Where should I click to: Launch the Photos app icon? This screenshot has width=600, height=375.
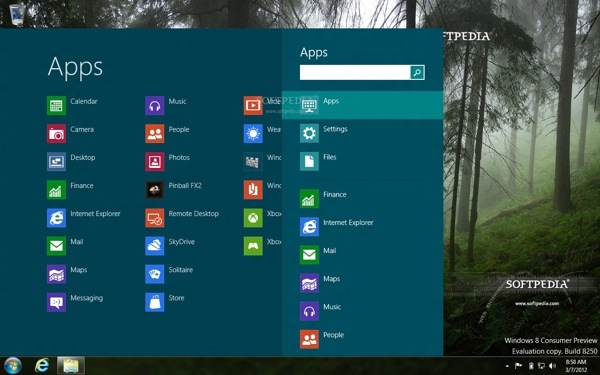(x=155, y=161)
